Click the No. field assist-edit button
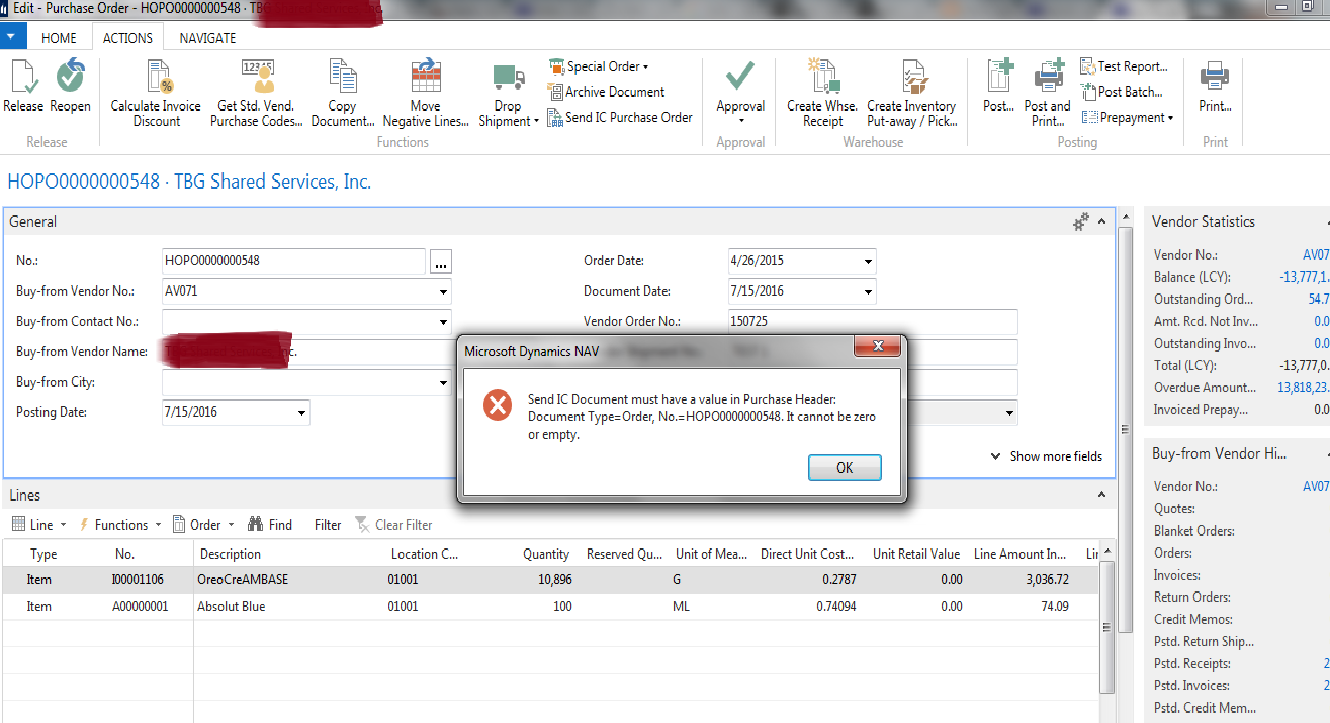The height and width of the screenshot is (723, 1330). (441, 262)
